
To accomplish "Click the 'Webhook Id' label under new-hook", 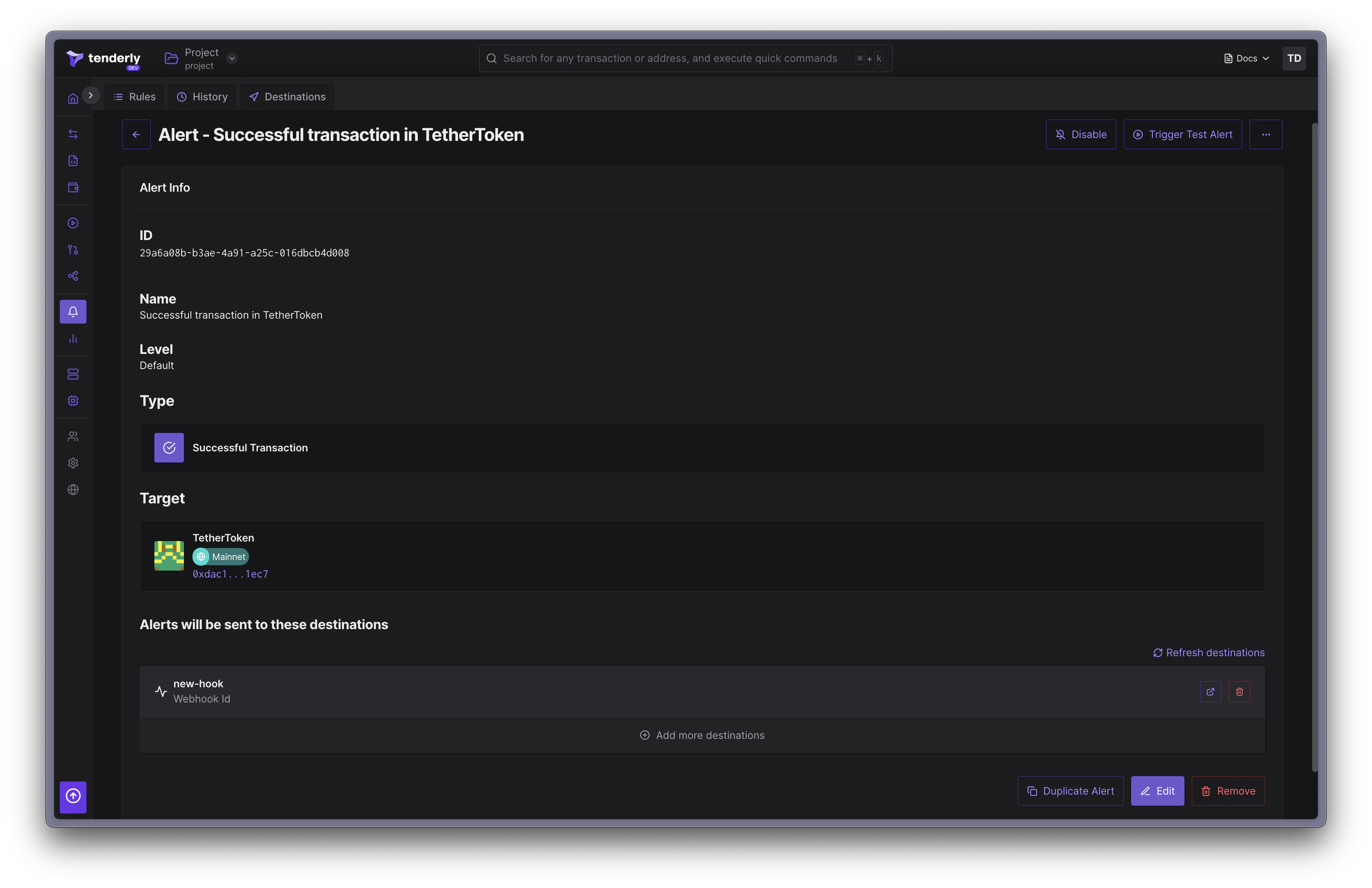I will 202,699.
